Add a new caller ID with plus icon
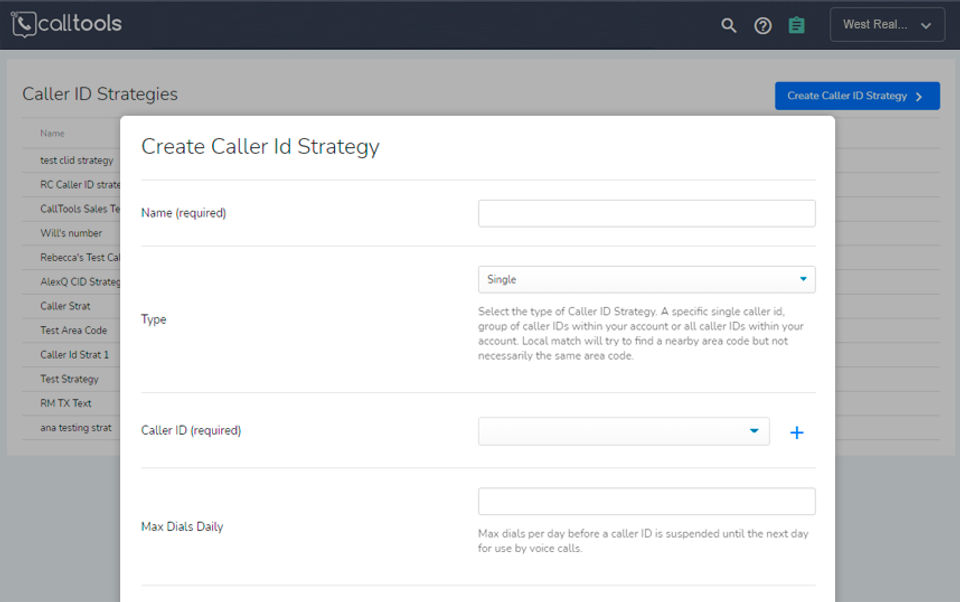Image resolution: width=960 pixels, height=602 pixels. (x=797, y=432)
